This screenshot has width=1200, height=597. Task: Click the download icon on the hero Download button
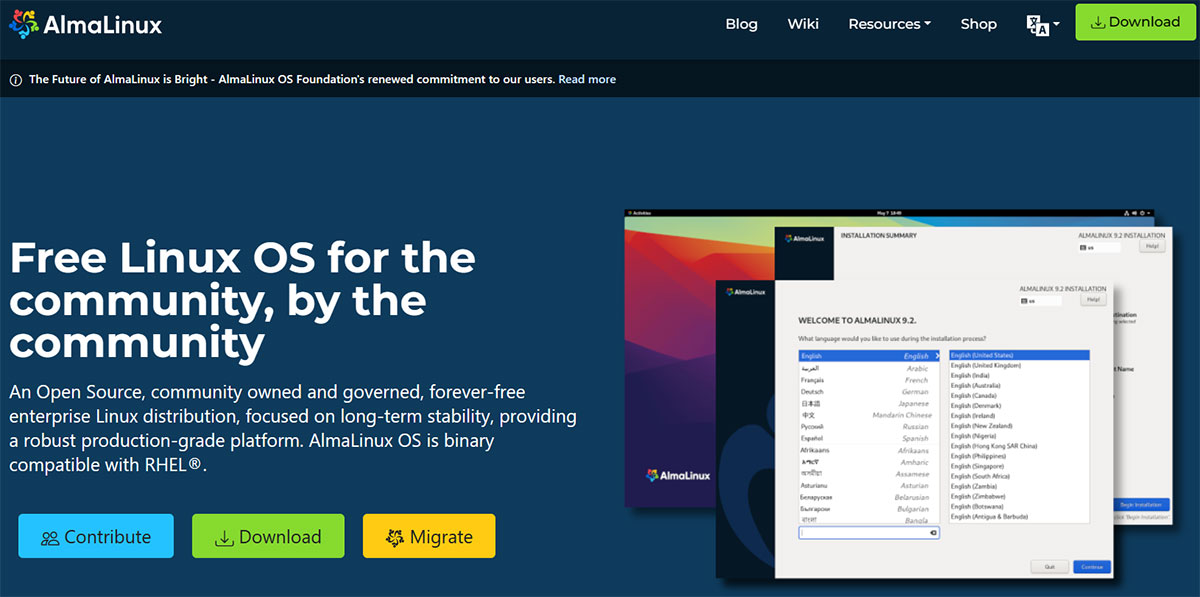pos(224,538)
